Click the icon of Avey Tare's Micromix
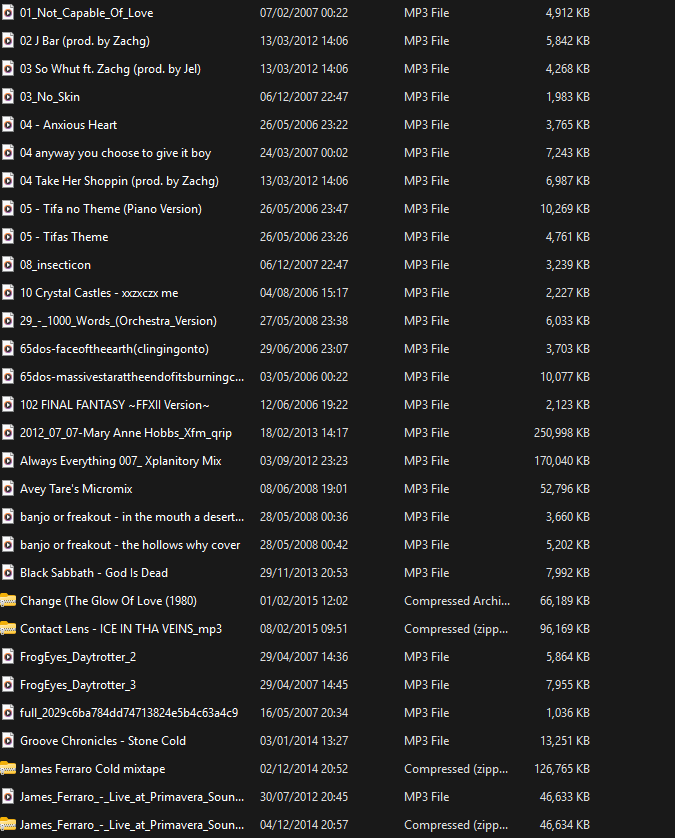Image resolution: width=675 pixels, height=838 pixels. [x=8, y=488]
